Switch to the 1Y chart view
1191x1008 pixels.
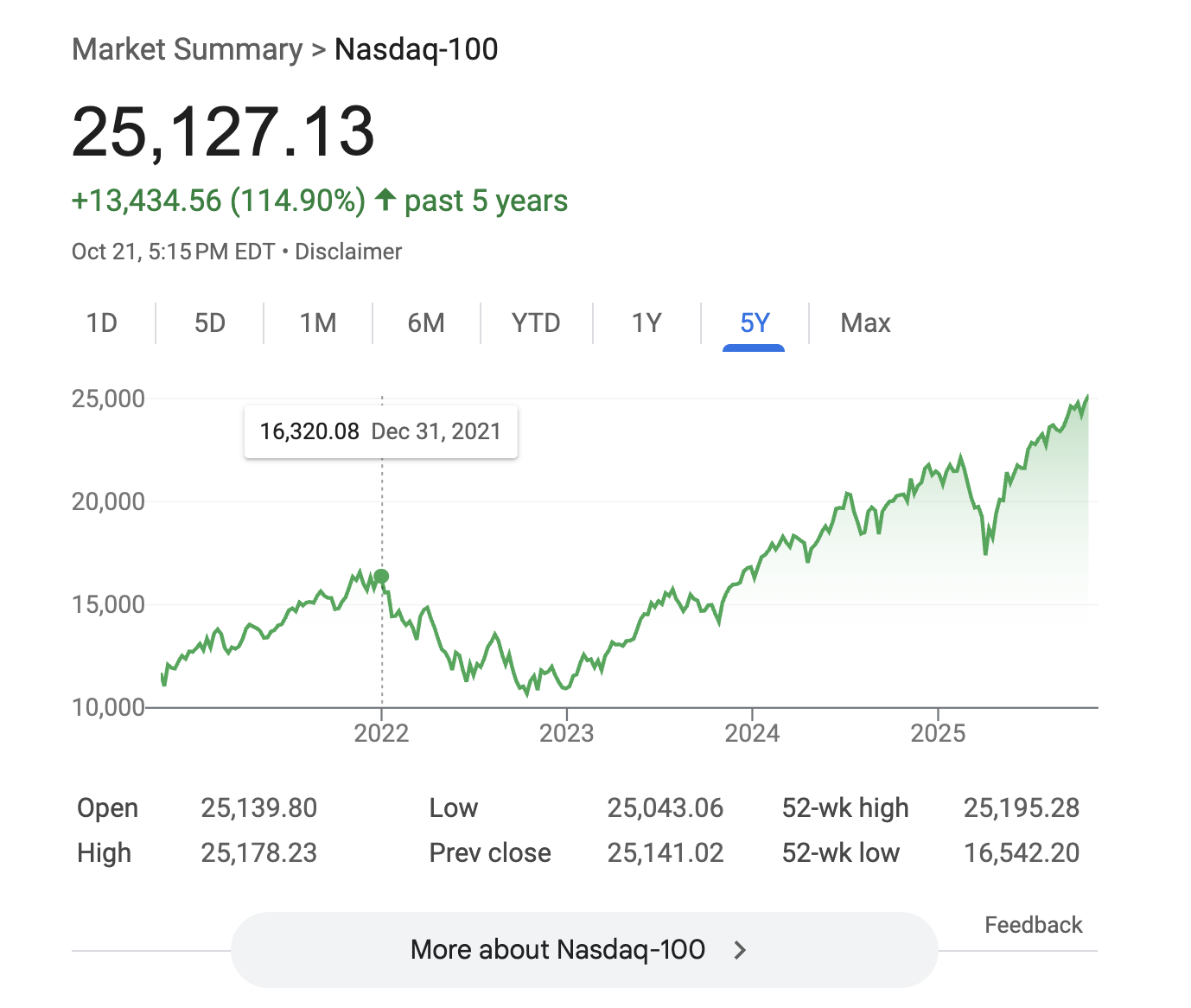click(646, 323)
